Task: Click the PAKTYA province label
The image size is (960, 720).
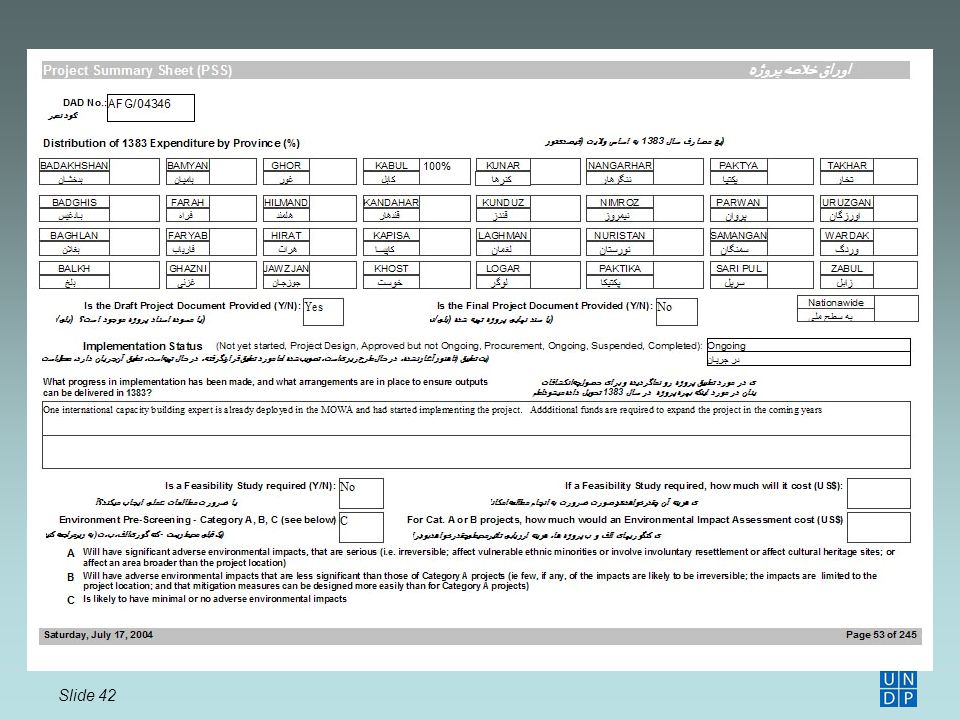Action: [x=738, y=165]
